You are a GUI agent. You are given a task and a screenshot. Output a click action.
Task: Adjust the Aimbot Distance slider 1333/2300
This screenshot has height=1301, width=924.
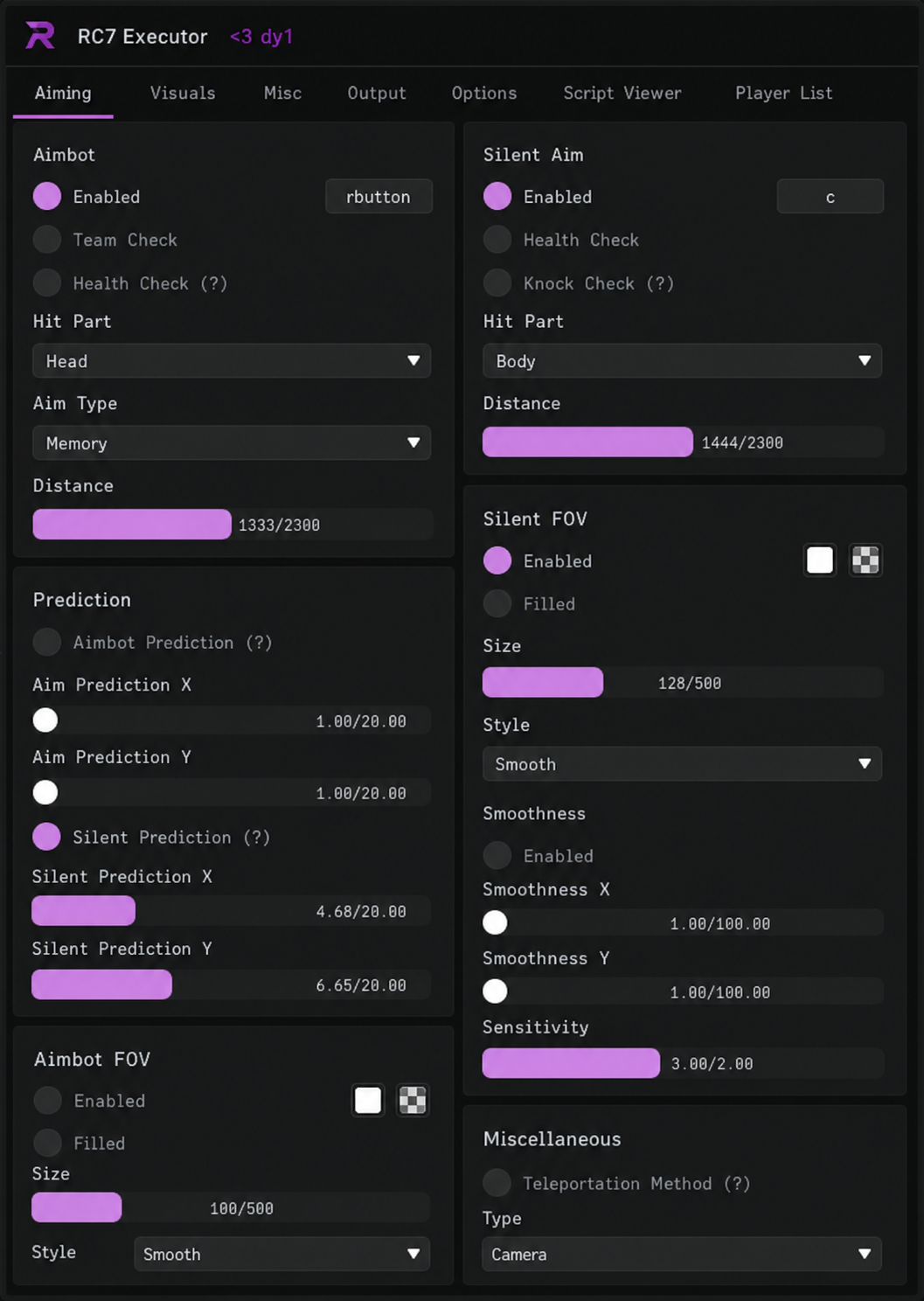point(233,525)
